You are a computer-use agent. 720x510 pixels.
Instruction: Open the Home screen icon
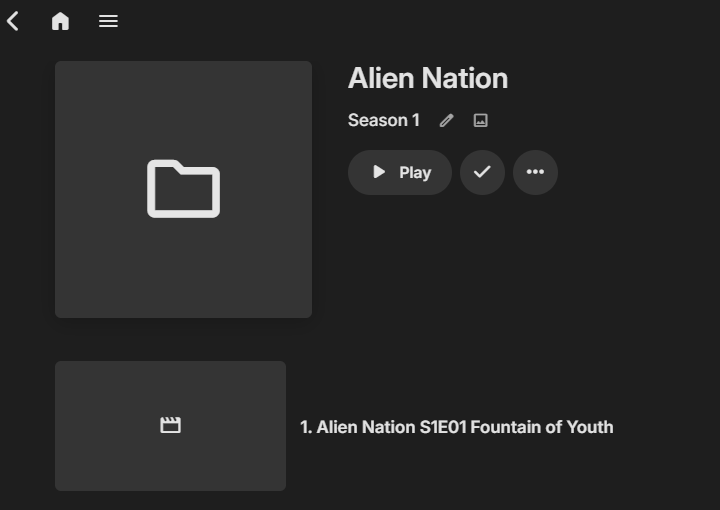(60, 21)
